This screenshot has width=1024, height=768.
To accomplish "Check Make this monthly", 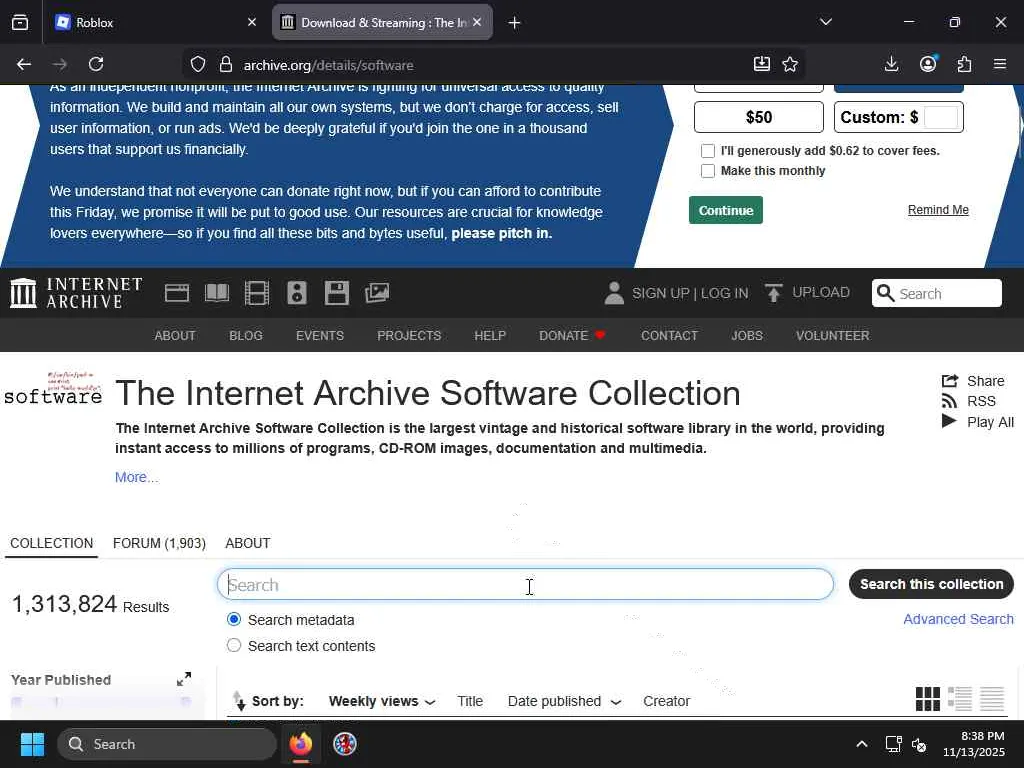I will click(708, 171).
